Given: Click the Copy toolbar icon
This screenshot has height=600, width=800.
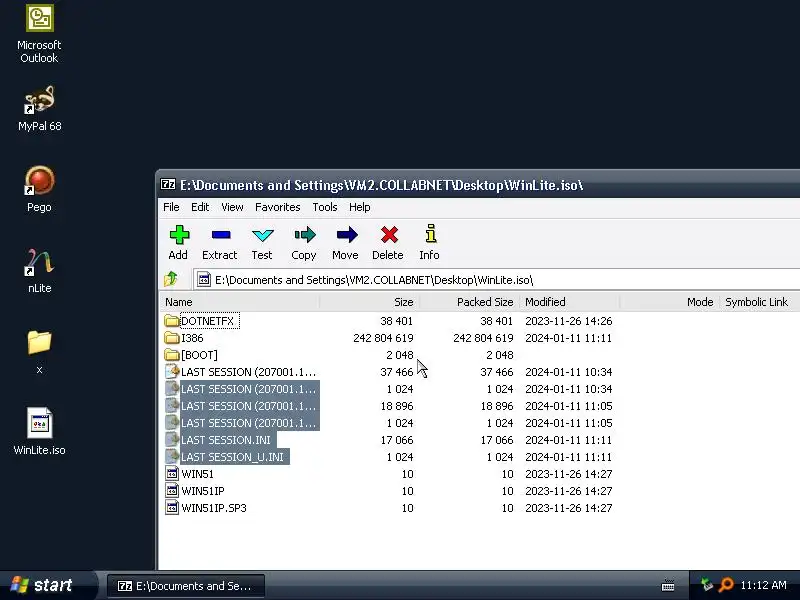Looking at the screenshot, I should pyautogui.click(x=305, y=235).
